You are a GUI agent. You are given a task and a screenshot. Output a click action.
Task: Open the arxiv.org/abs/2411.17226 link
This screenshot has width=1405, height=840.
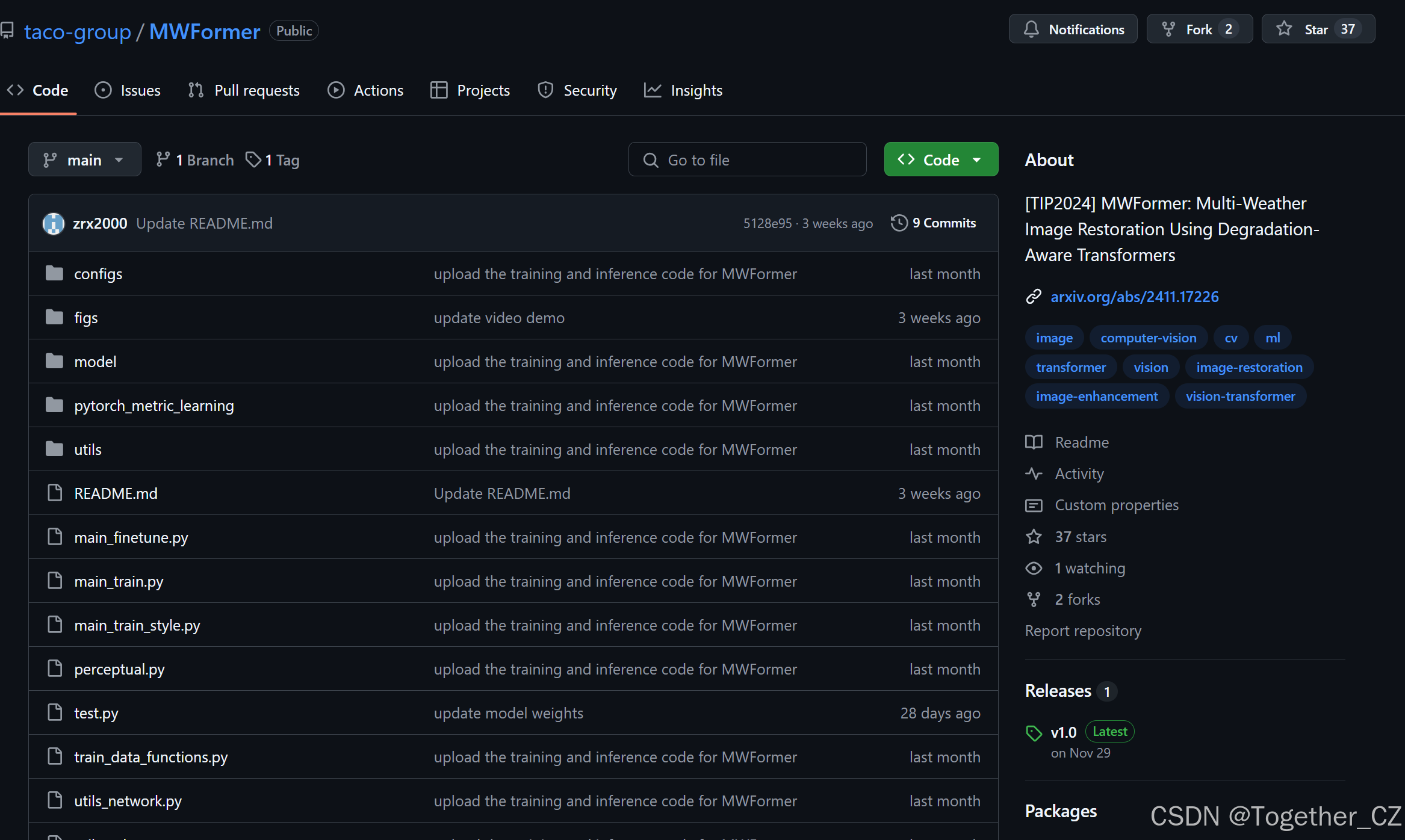(1134, 297)
